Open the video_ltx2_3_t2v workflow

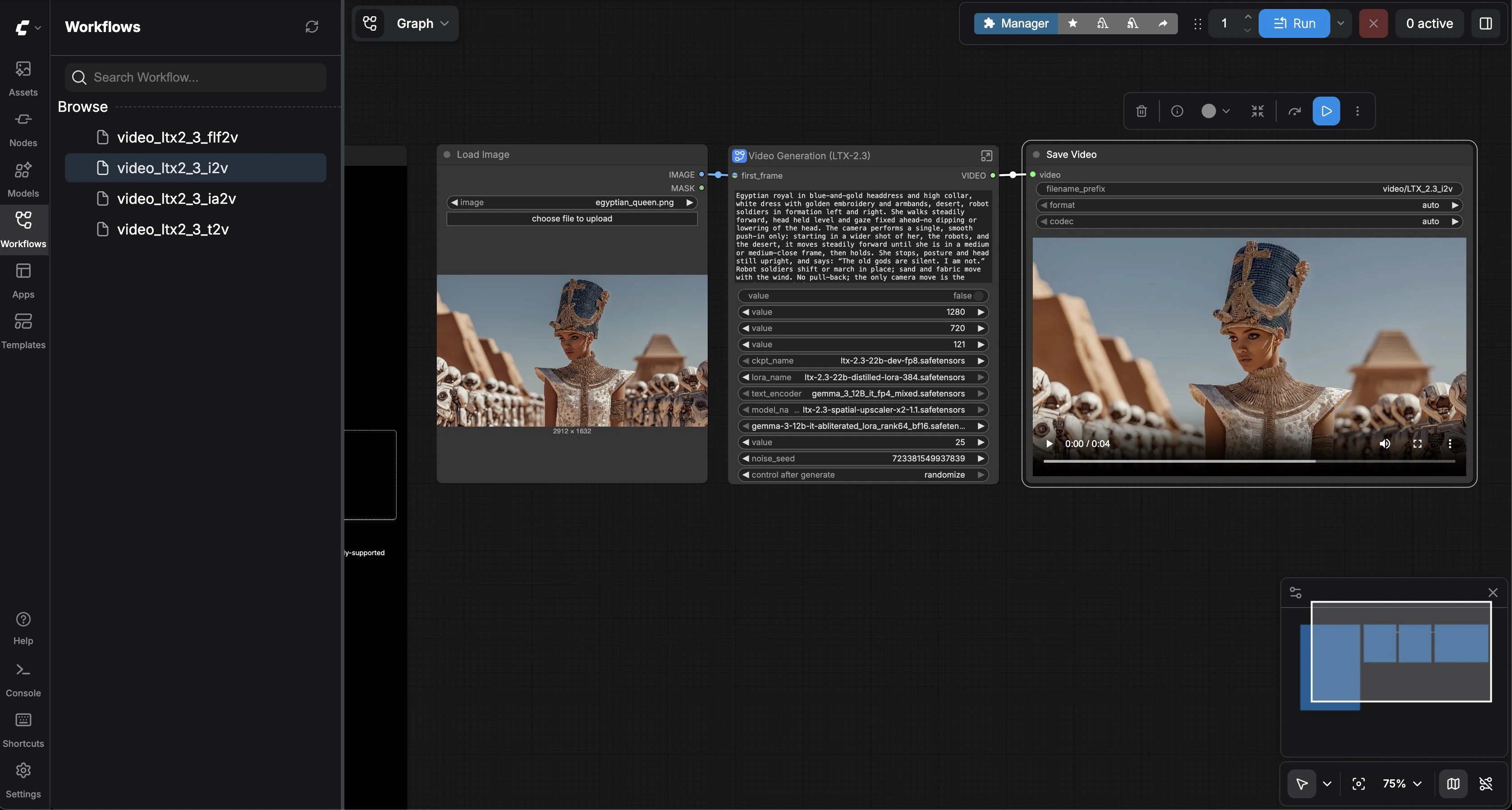pos(173,229)
